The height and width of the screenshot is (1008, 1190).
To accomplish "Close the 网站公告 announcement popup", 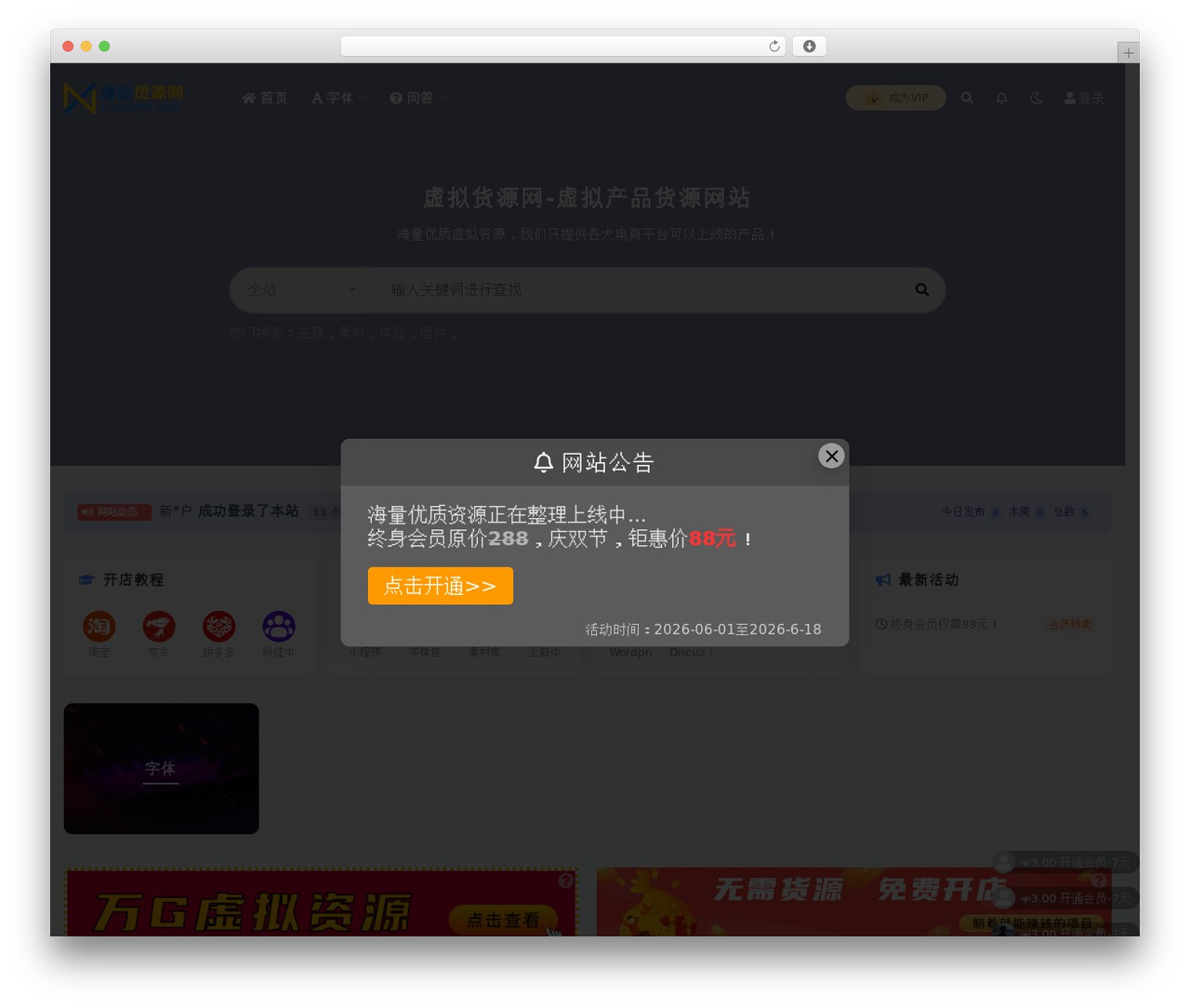I will [831, 456].
